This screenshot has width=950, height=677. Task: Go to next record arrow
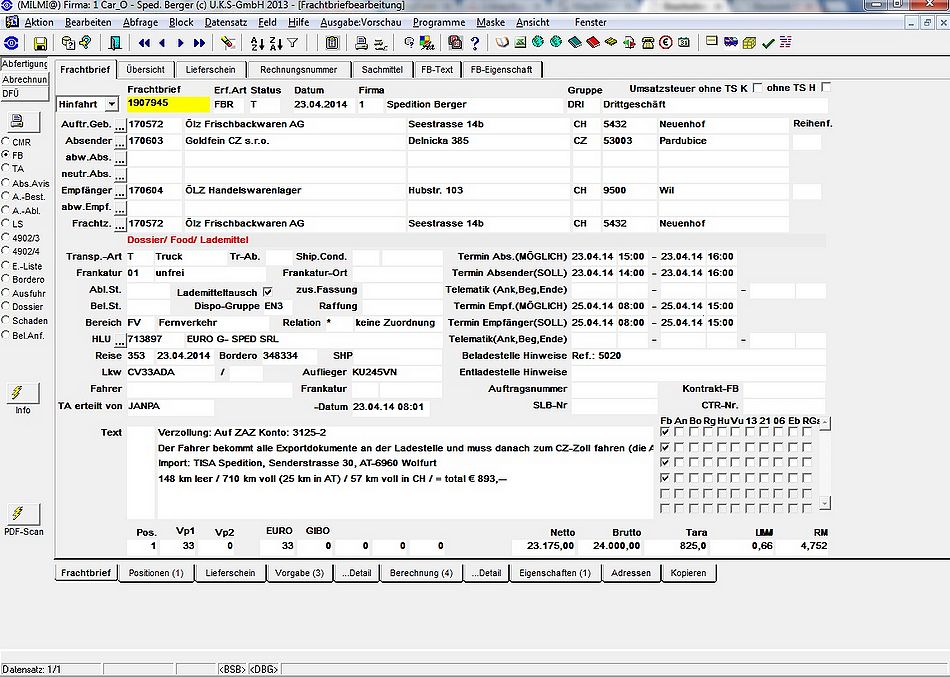[x=181, y=43]
